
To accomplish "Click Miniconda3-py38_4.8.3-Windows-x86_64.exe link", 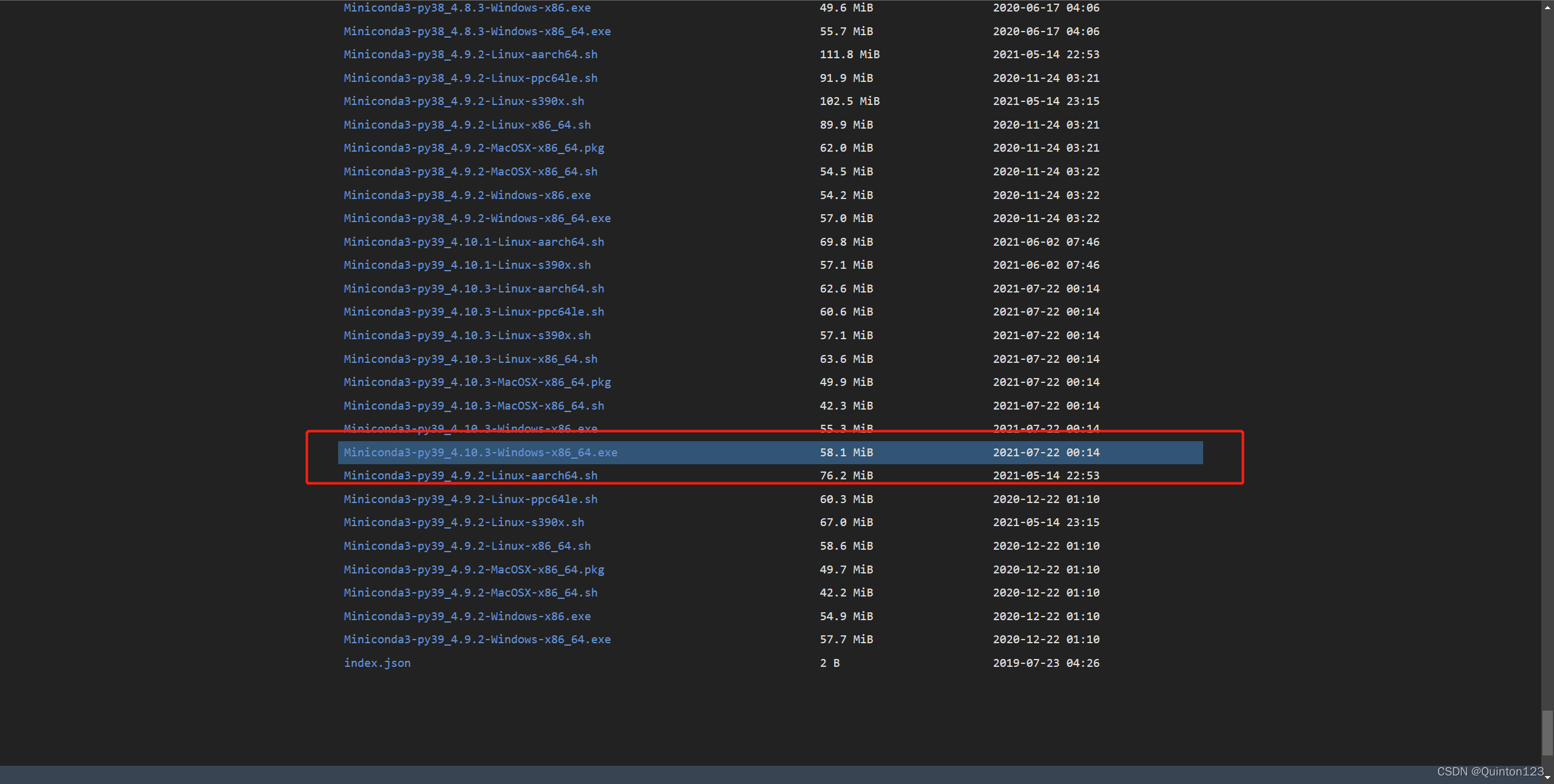I will click(477, 32).
